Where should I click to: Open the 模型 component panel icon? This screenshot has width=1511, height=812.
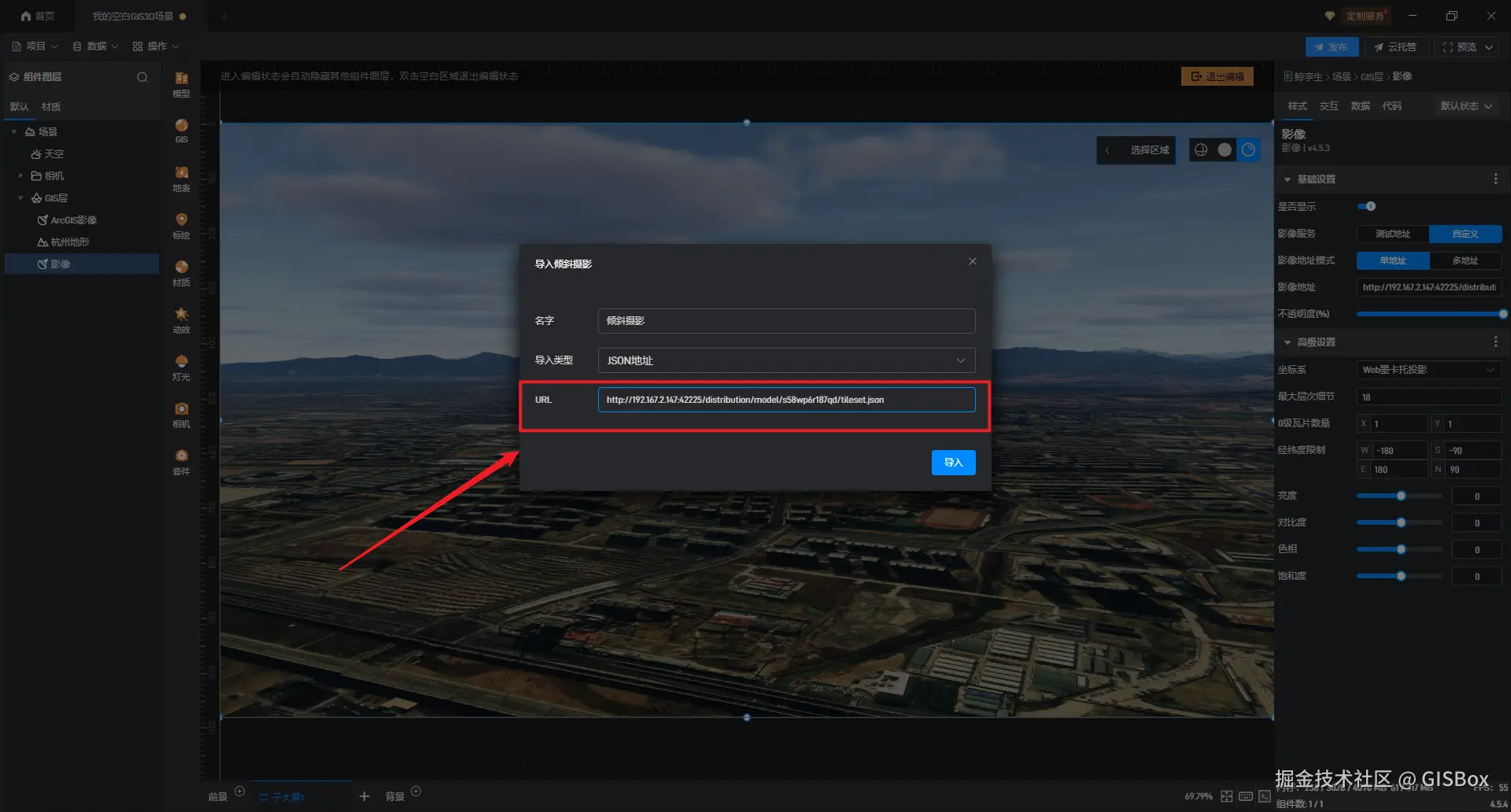181,83
